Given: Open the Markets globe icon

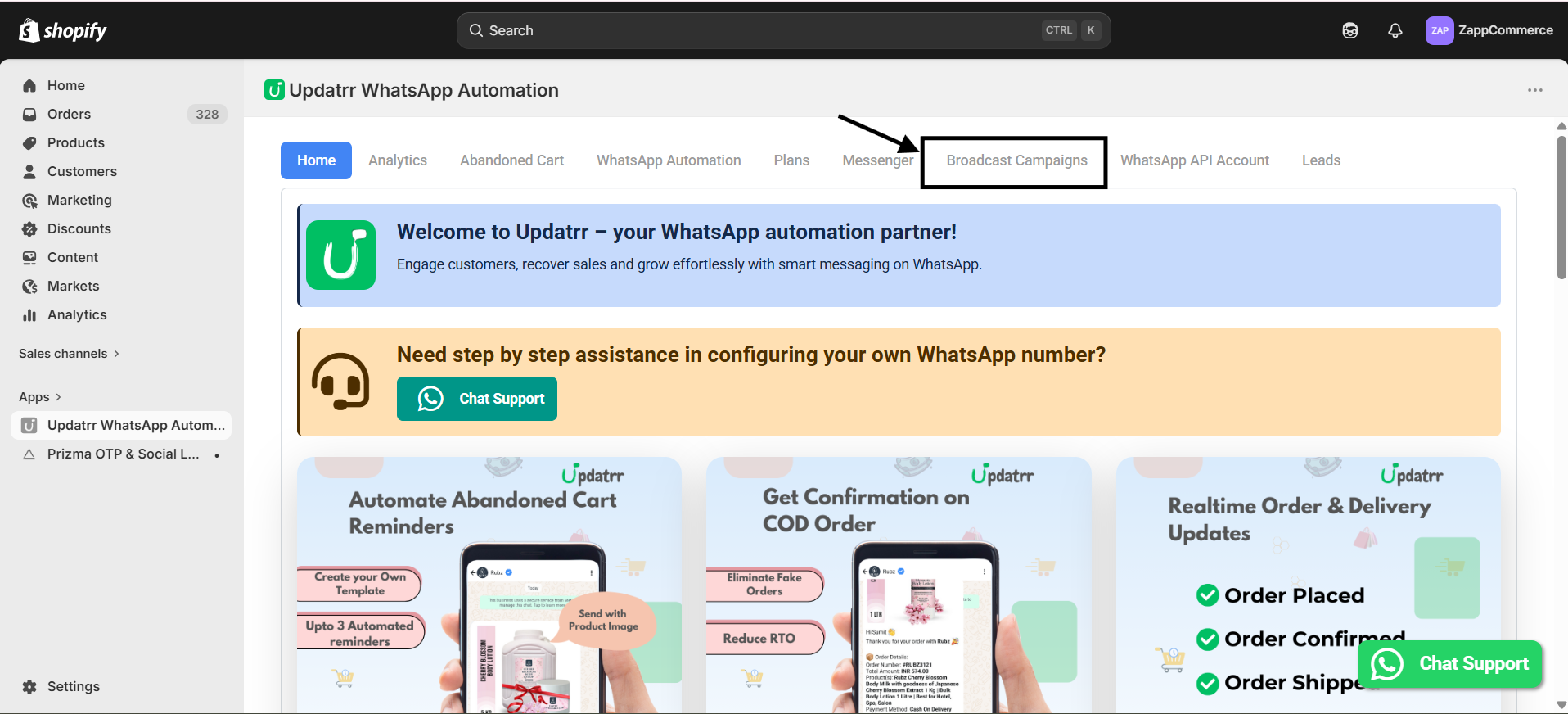Looking at the screenshot, I should [29, 286].
